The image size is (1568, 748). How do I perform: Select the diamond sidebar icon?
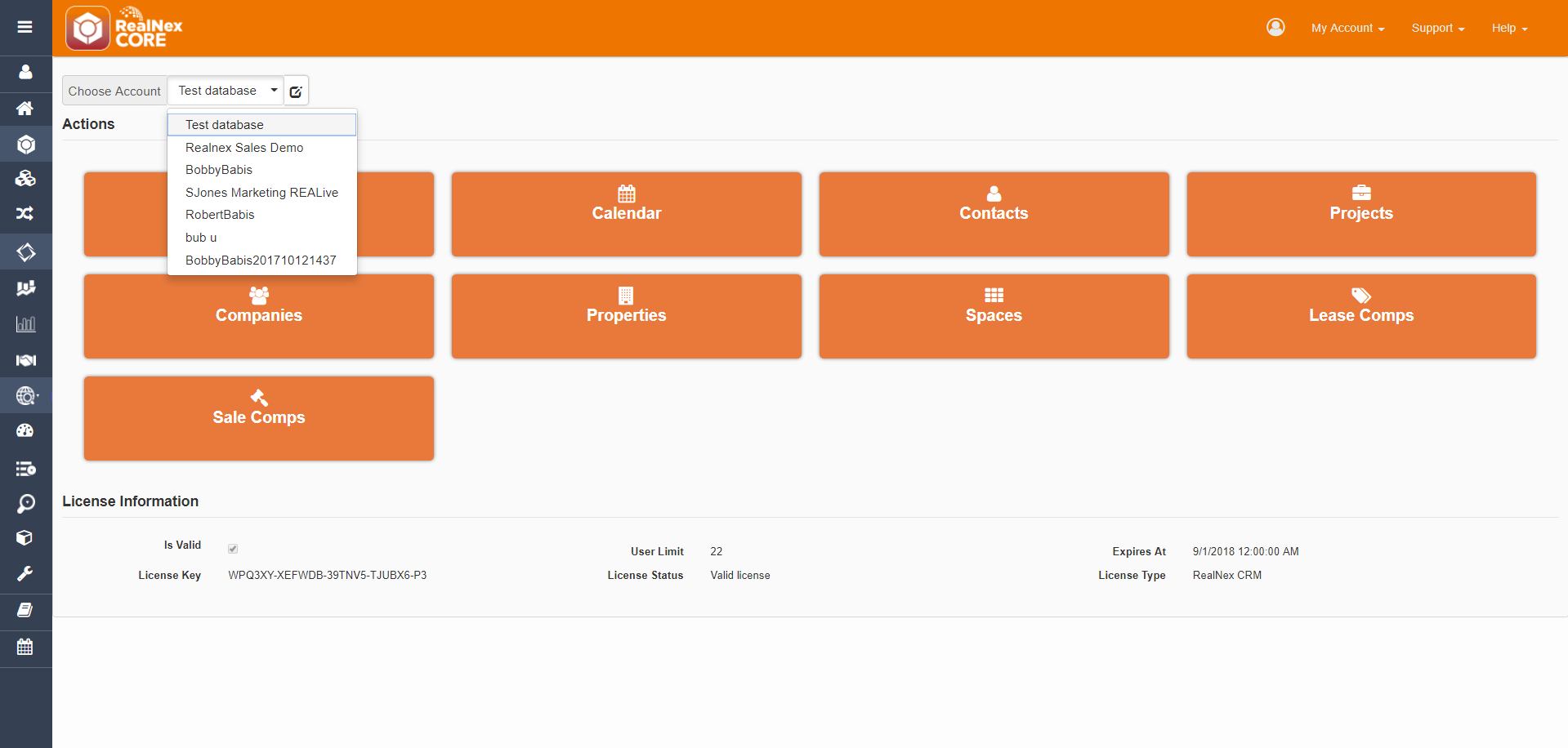click(x=25, y=252)
